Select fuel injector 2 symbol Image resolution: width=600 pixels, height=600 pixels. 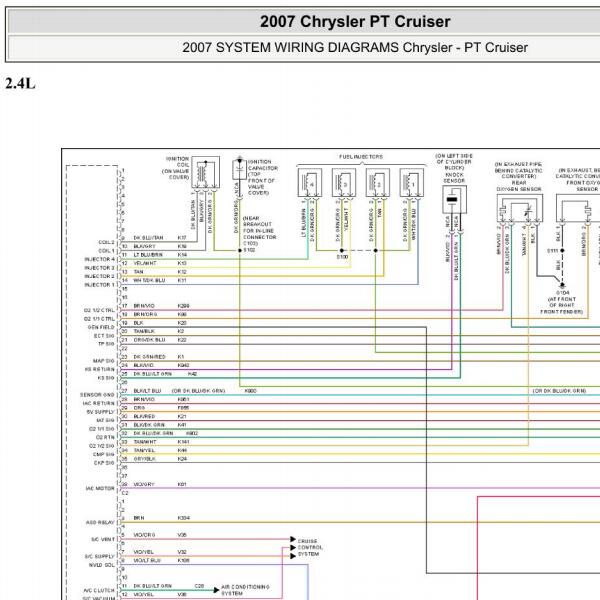[378, 183]
